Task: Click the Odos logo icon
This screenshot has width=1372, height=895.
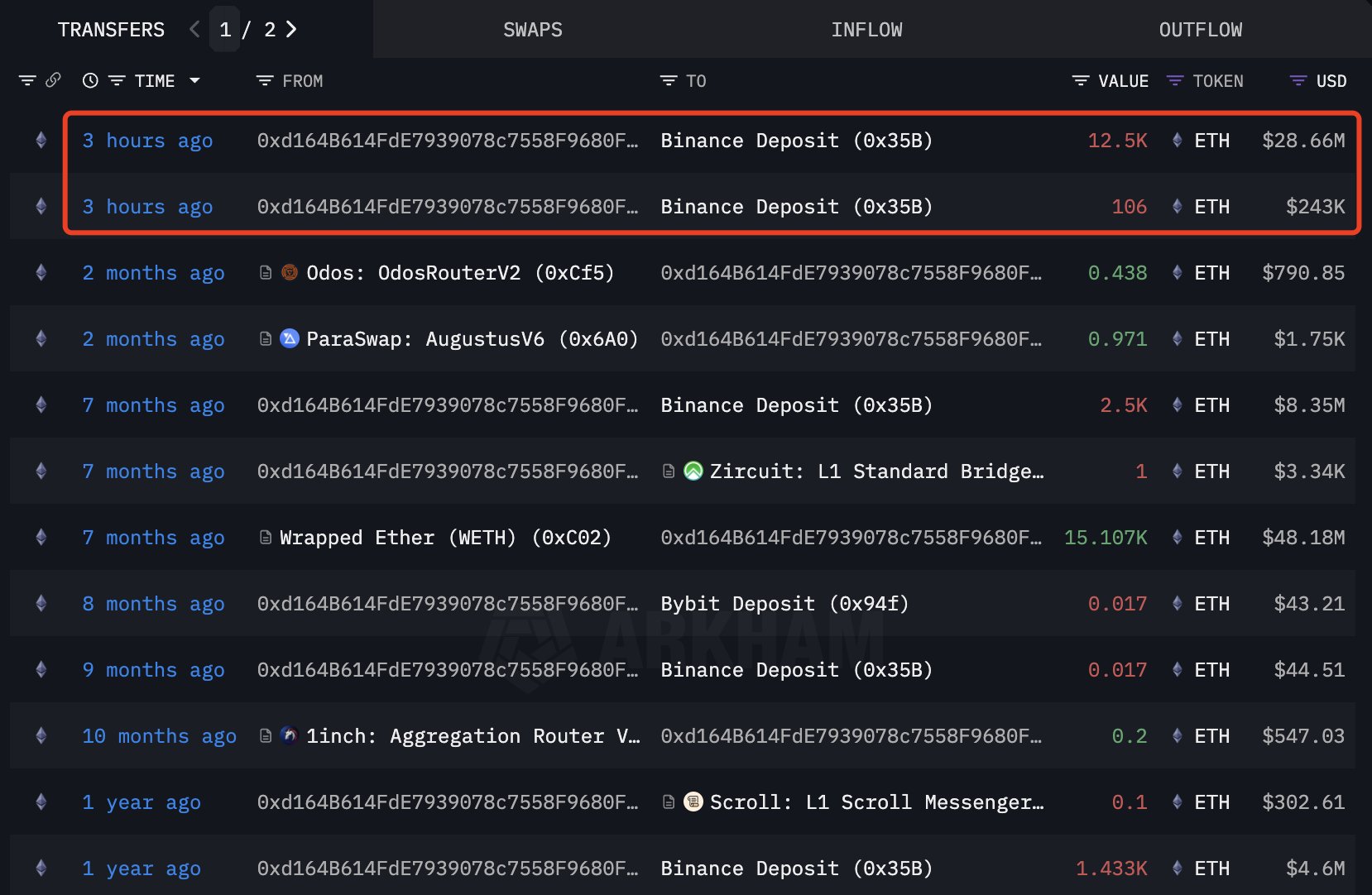Action: (290, 272)
